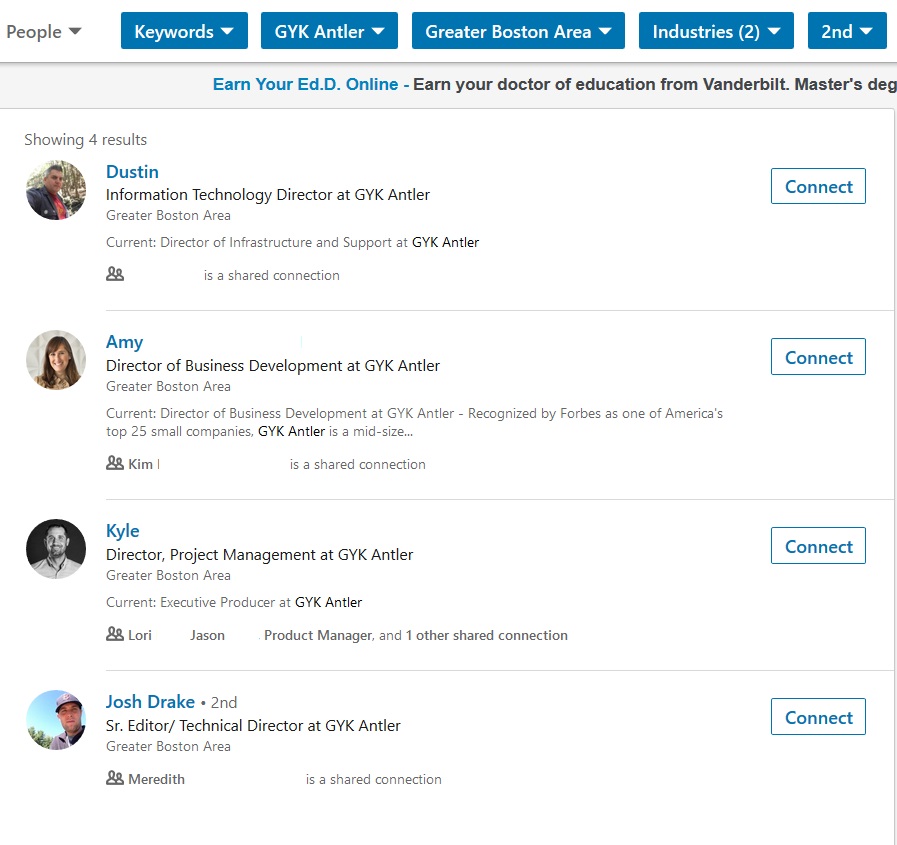
Task: Open Dustin's profile photo
Action: (56, 190)
